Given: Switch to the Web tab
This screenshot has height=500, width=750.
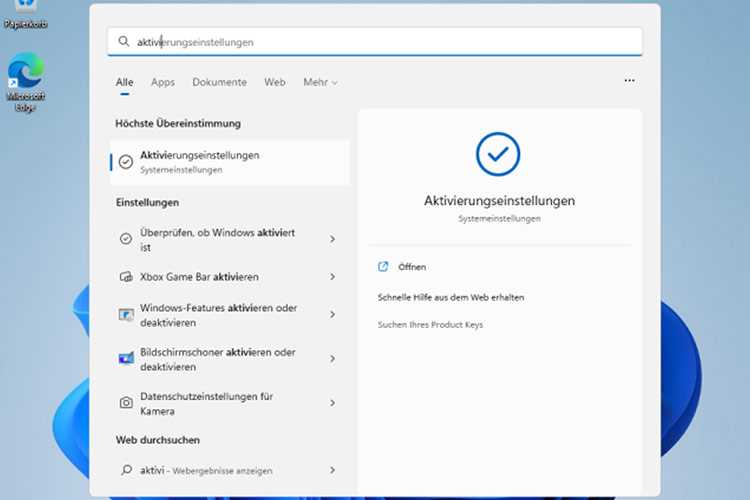Looking at the screenshot, I should point(275,82).
